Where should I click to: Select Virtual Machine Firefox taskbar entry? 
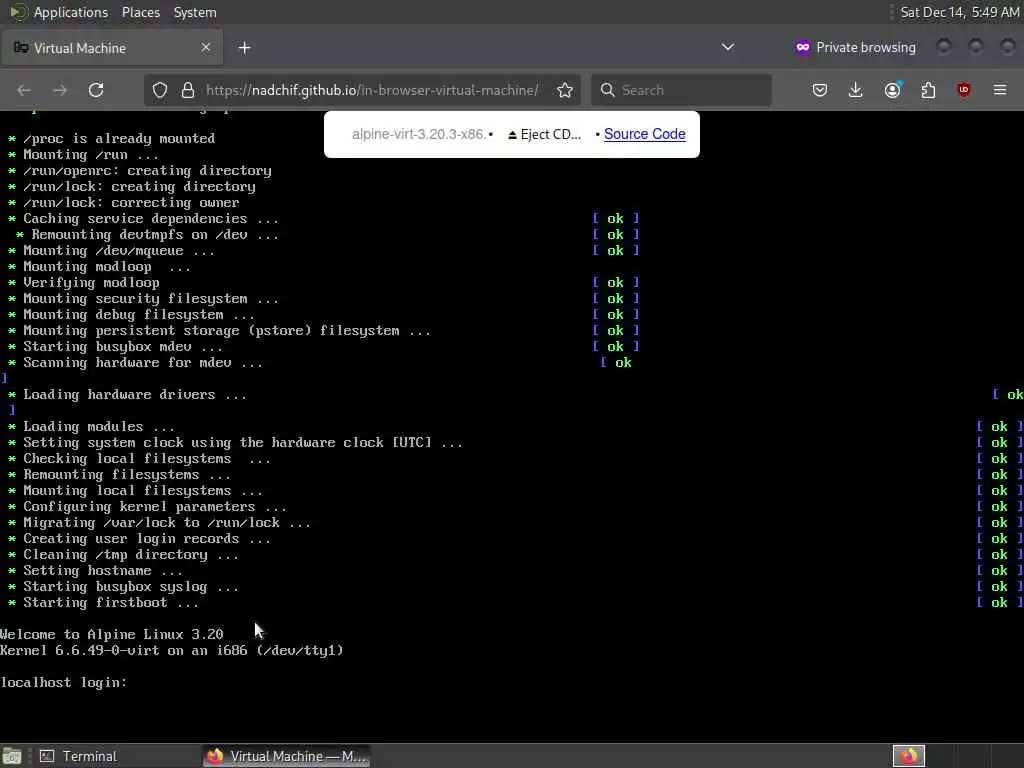pos(287,756)
